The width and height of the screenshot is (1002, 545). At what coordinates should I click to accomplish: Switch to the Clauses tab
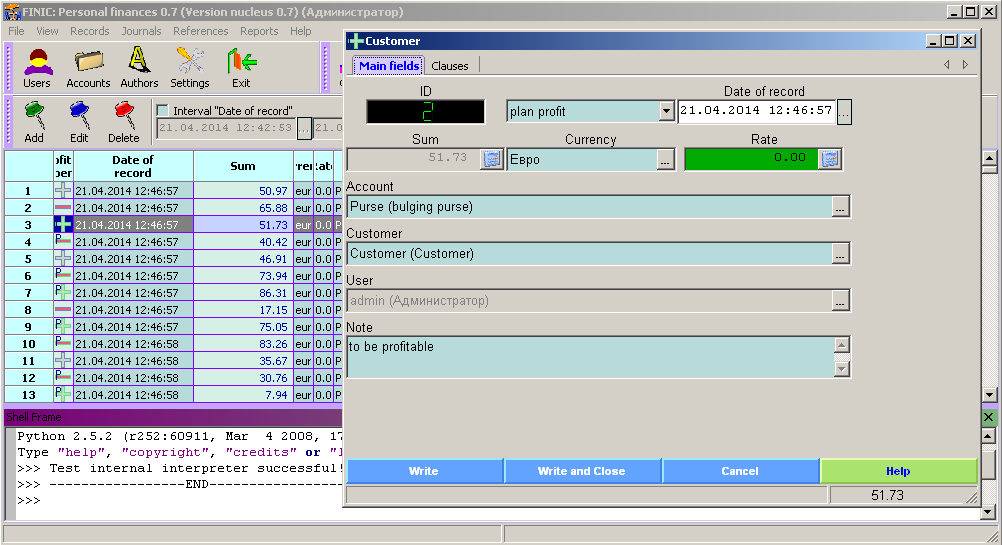[450, 66]
